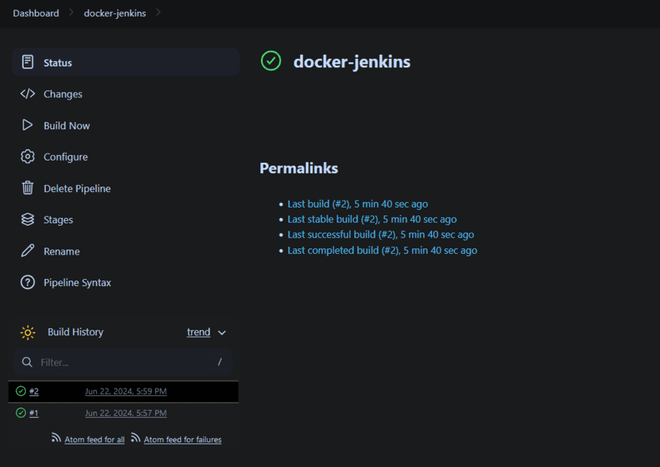This screenshot has width=660, height=467.
Task: Click the Rename pencil icon
Action: point(27,251)
